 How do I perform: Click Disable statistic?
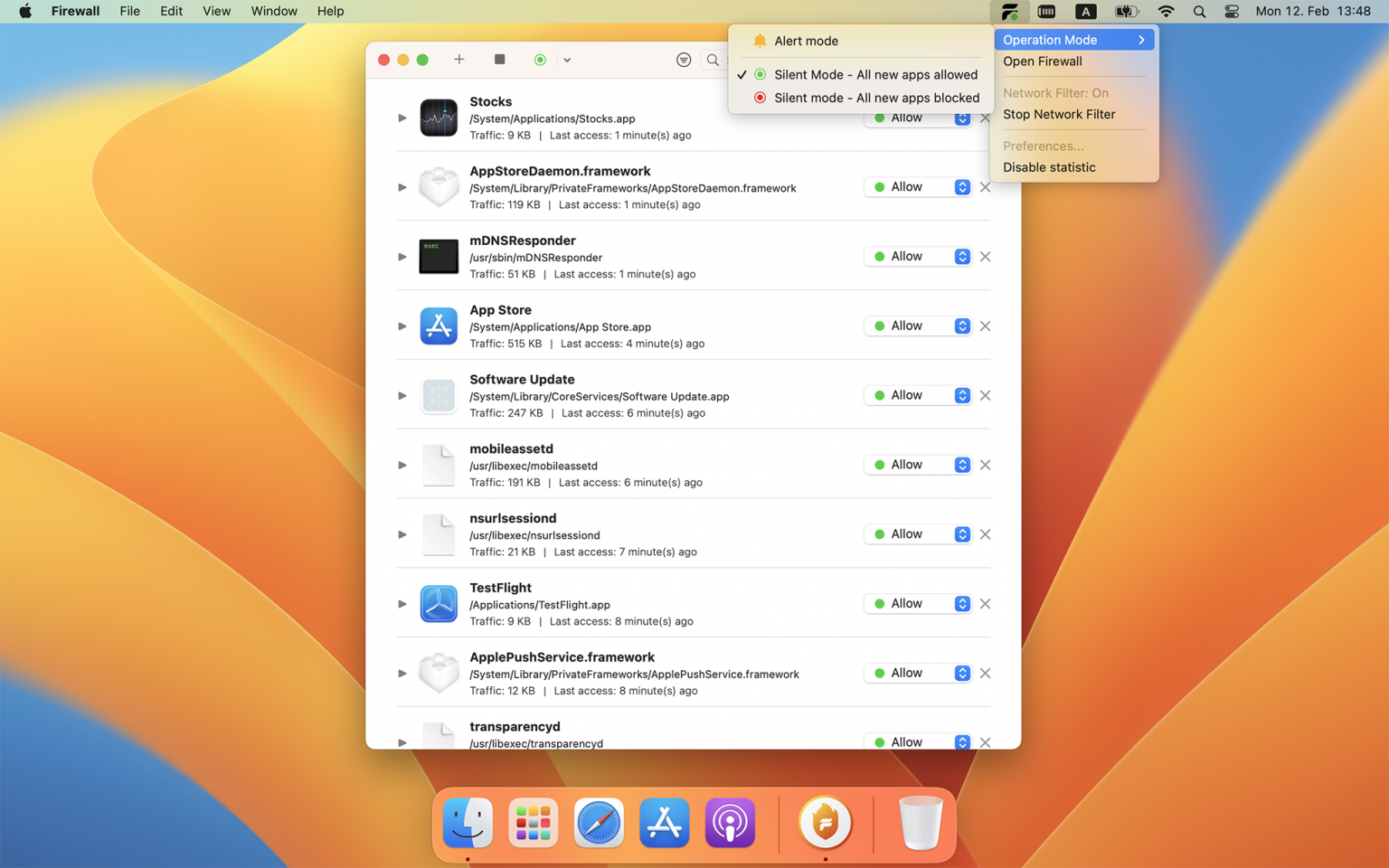(1049, 166)
